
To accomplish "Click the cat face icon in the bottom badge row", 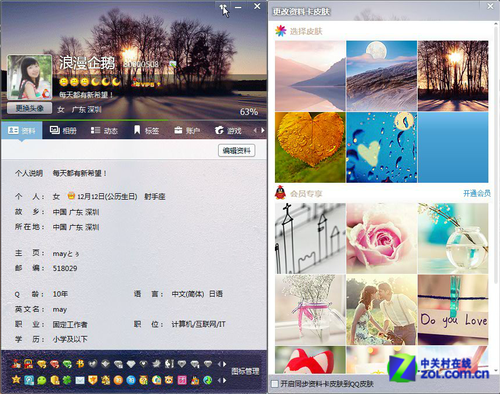I will coord(169,380).
